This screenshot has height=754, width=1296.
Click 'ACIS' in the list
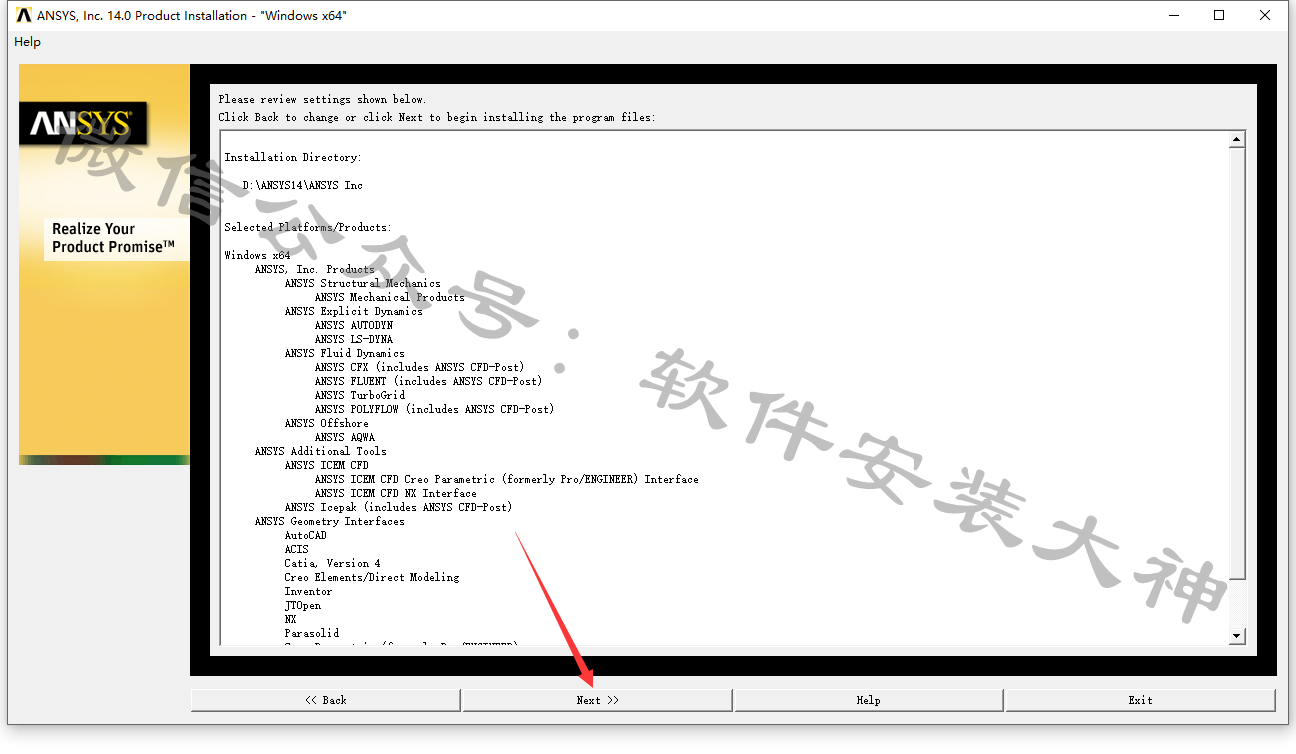coord(296,549)
